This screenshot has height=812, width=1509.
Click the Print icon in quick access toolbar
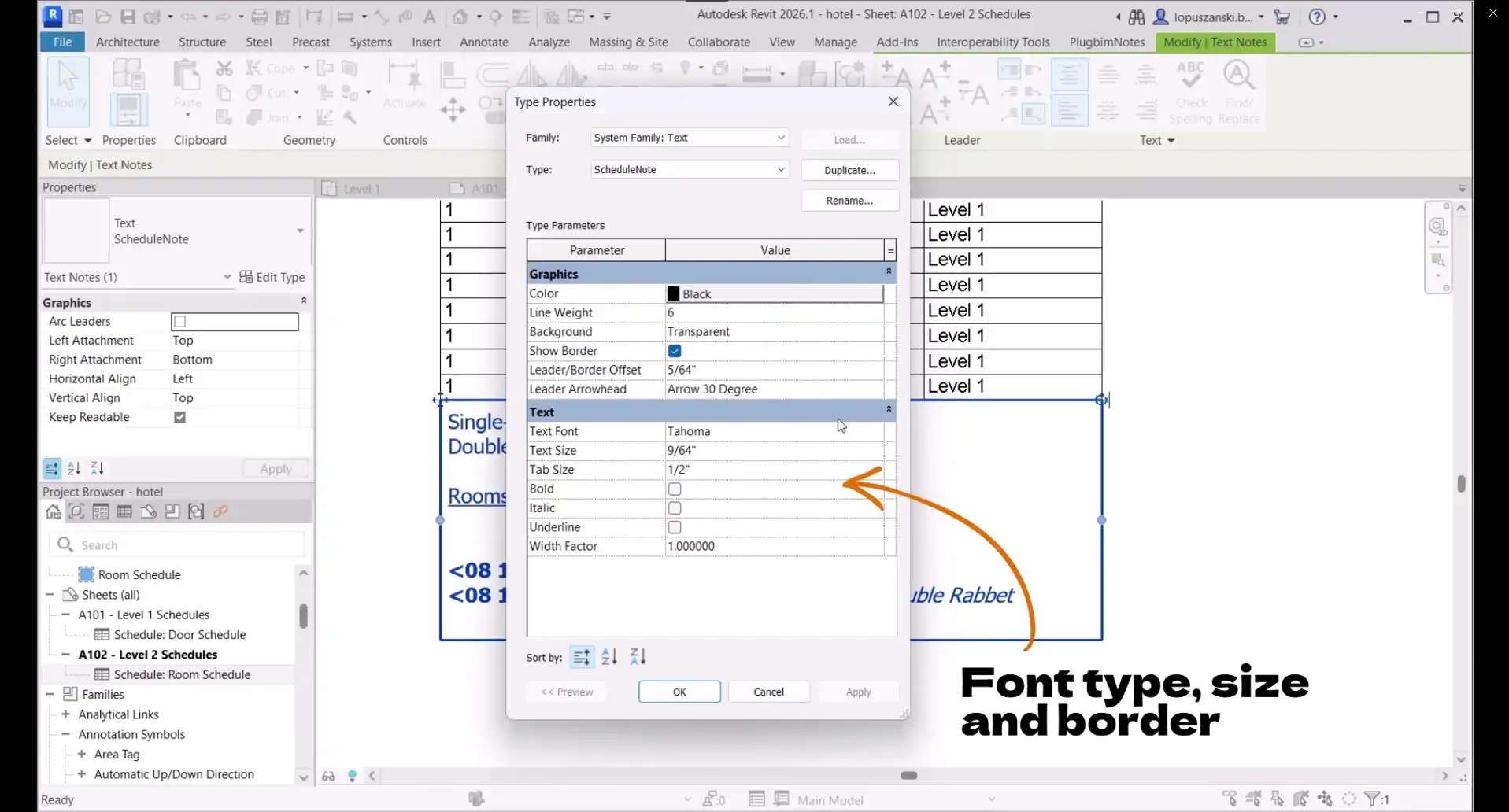point(259,16)
